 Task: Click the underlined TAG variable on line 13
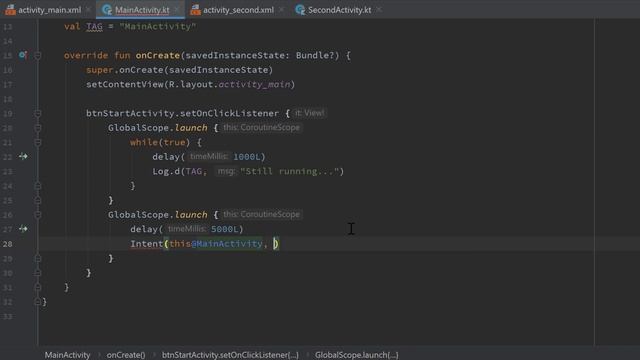point(94,27)
